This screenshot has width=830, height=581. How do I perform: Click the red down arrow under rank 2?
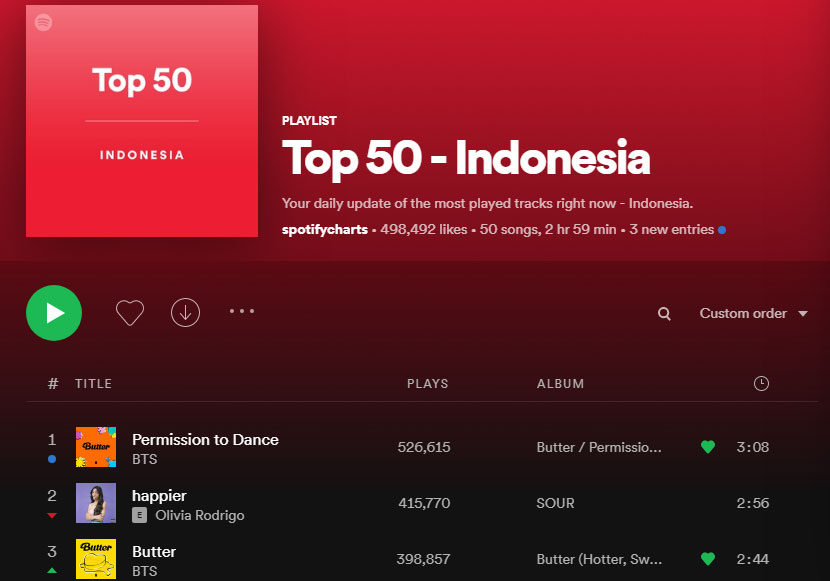click(52, 515)
